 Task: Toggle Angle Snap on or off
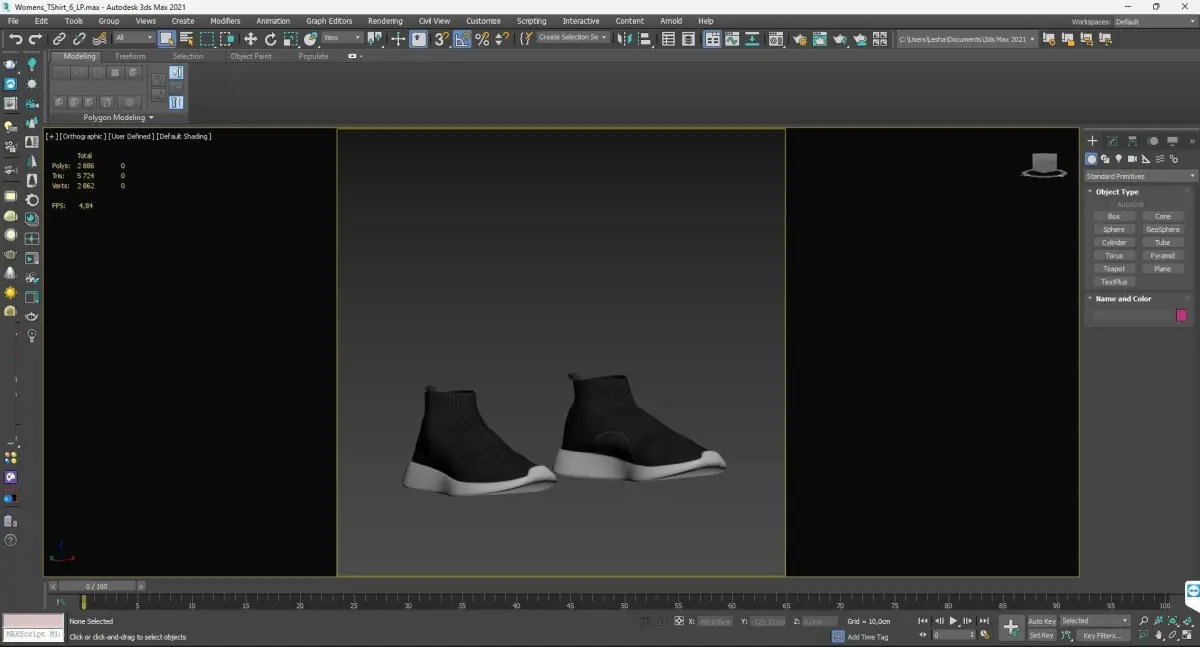pos(462,39)
